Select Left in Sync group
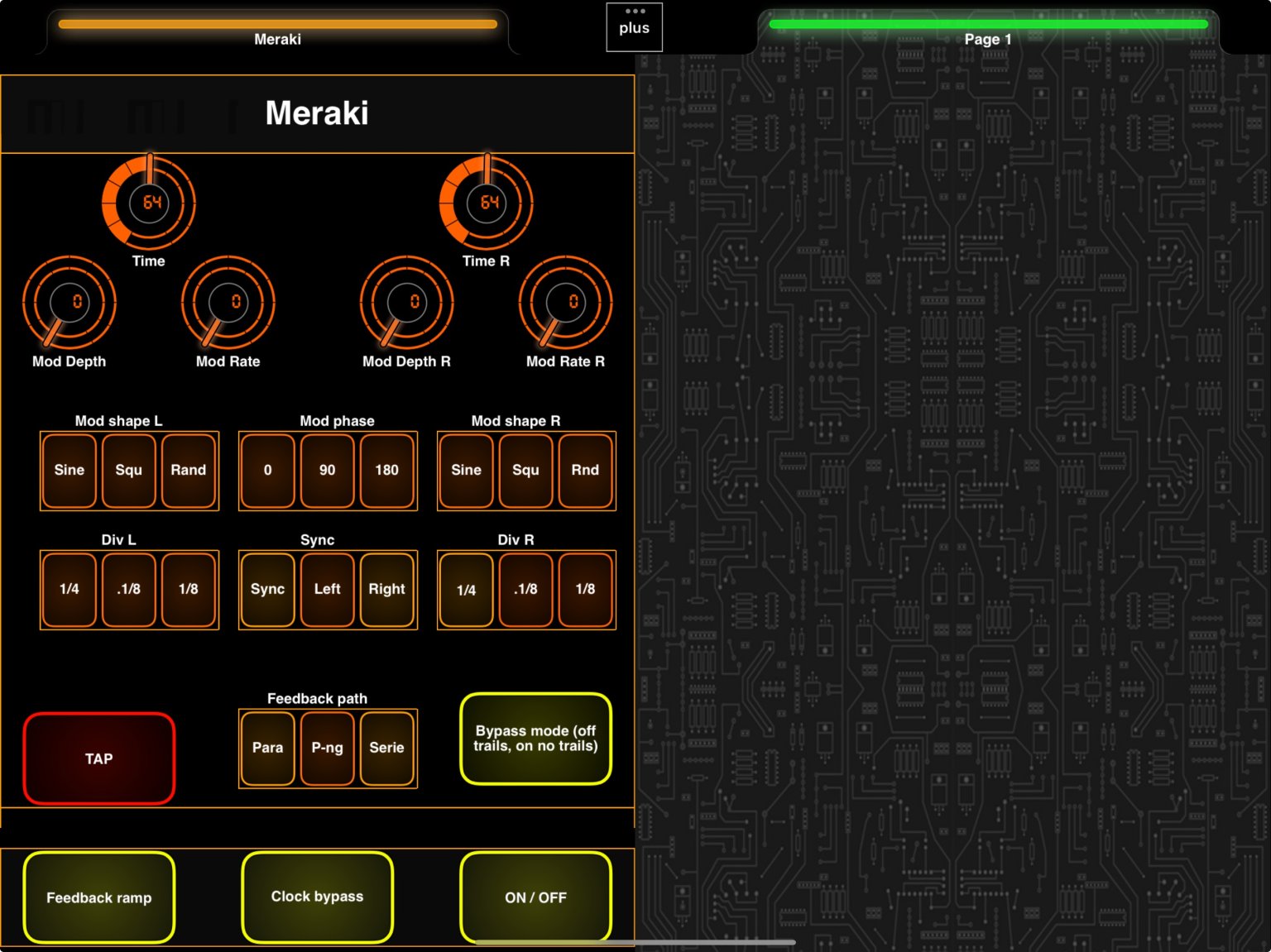Screen dimensions: 1271x952 328,590
